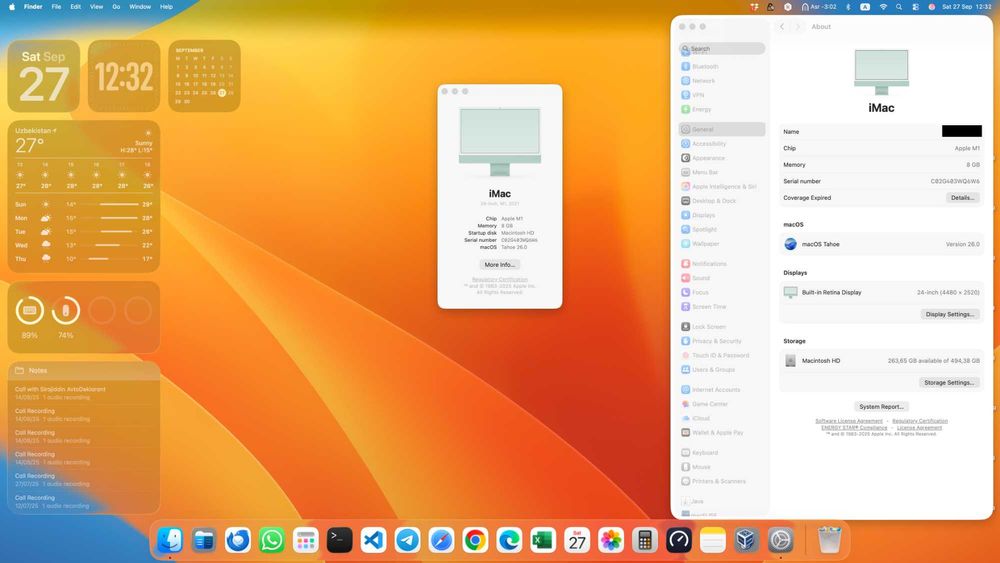Open the Go menu

[x=116, y=6]
